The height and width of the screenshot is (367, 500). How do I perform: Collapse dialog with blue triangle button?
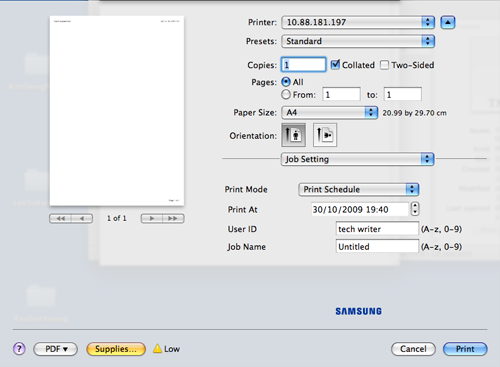(x=448, y=23)
